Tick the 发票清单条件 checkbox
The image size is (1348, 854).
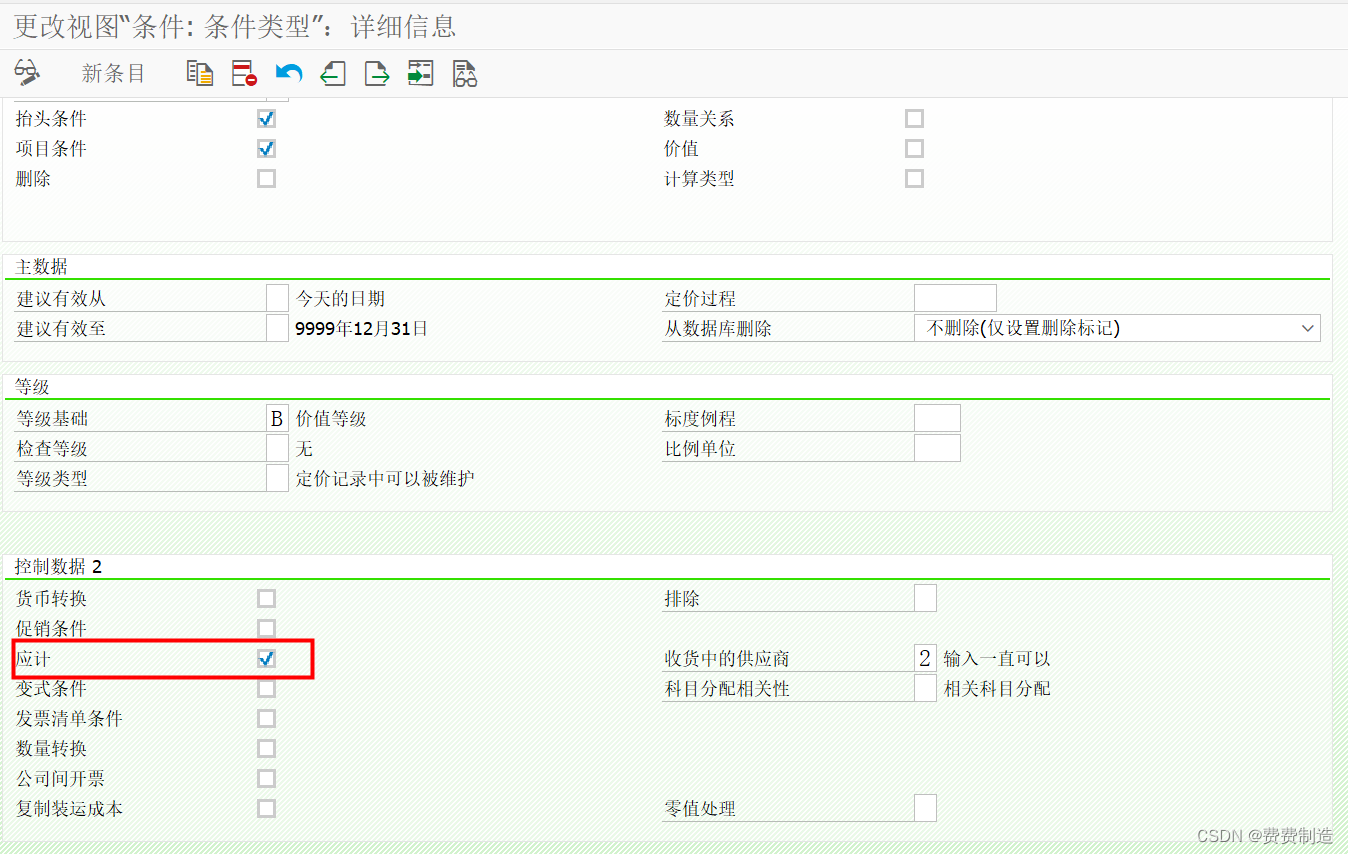[x=266, y=719]
